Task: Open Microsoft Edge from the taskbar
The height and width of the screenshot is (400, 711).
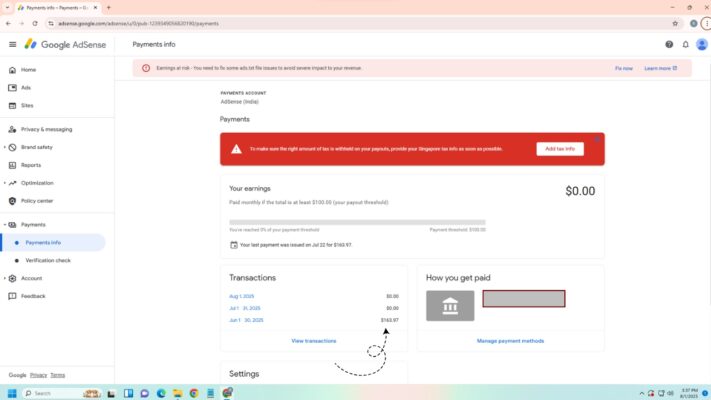Action: [161, 393]
